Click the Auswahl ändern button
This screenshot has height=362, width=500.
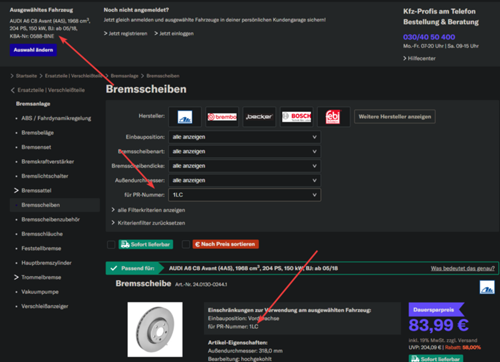click(33, 50)
